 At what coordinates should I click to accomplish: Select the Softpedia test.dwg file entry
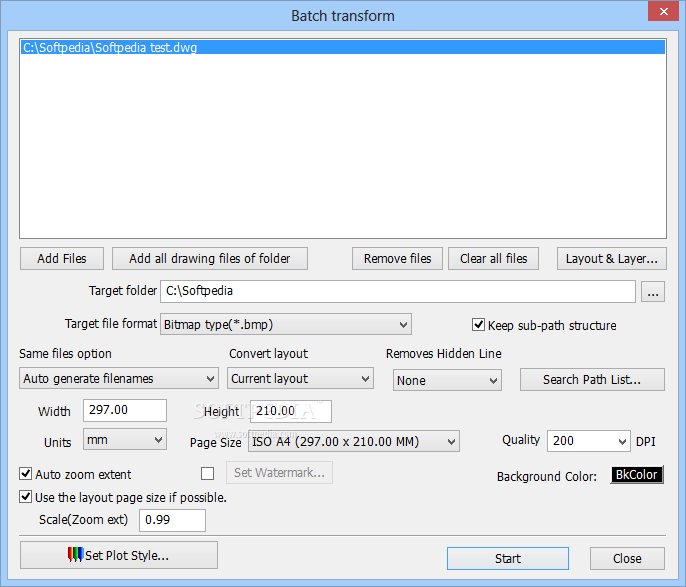click(x=343, y=47)
